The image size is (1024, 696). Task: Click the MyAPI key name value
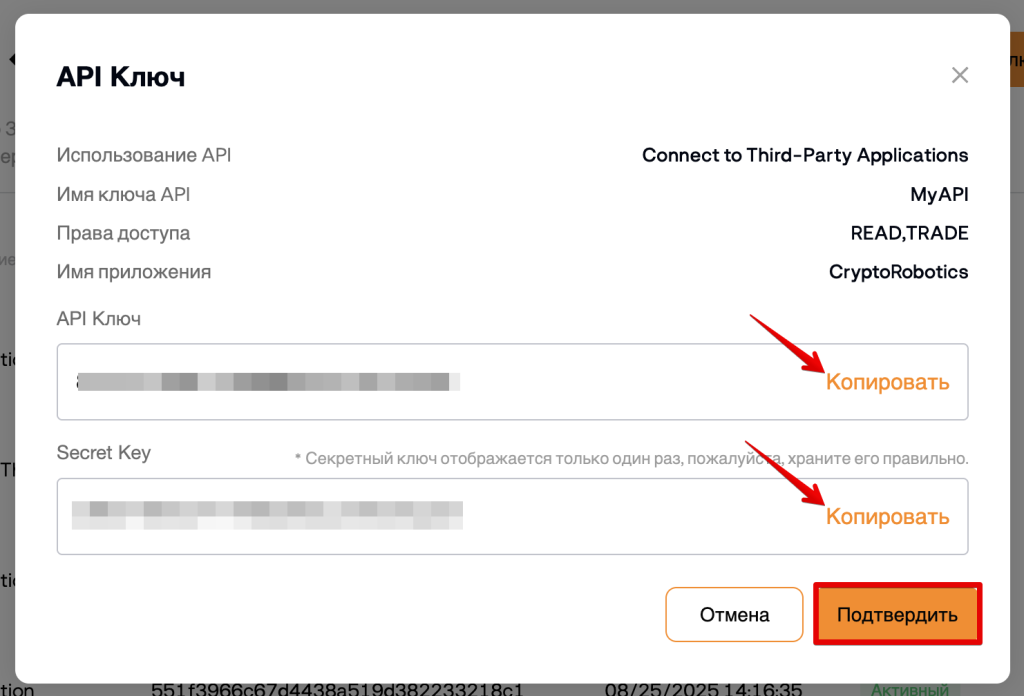(939, 195)
